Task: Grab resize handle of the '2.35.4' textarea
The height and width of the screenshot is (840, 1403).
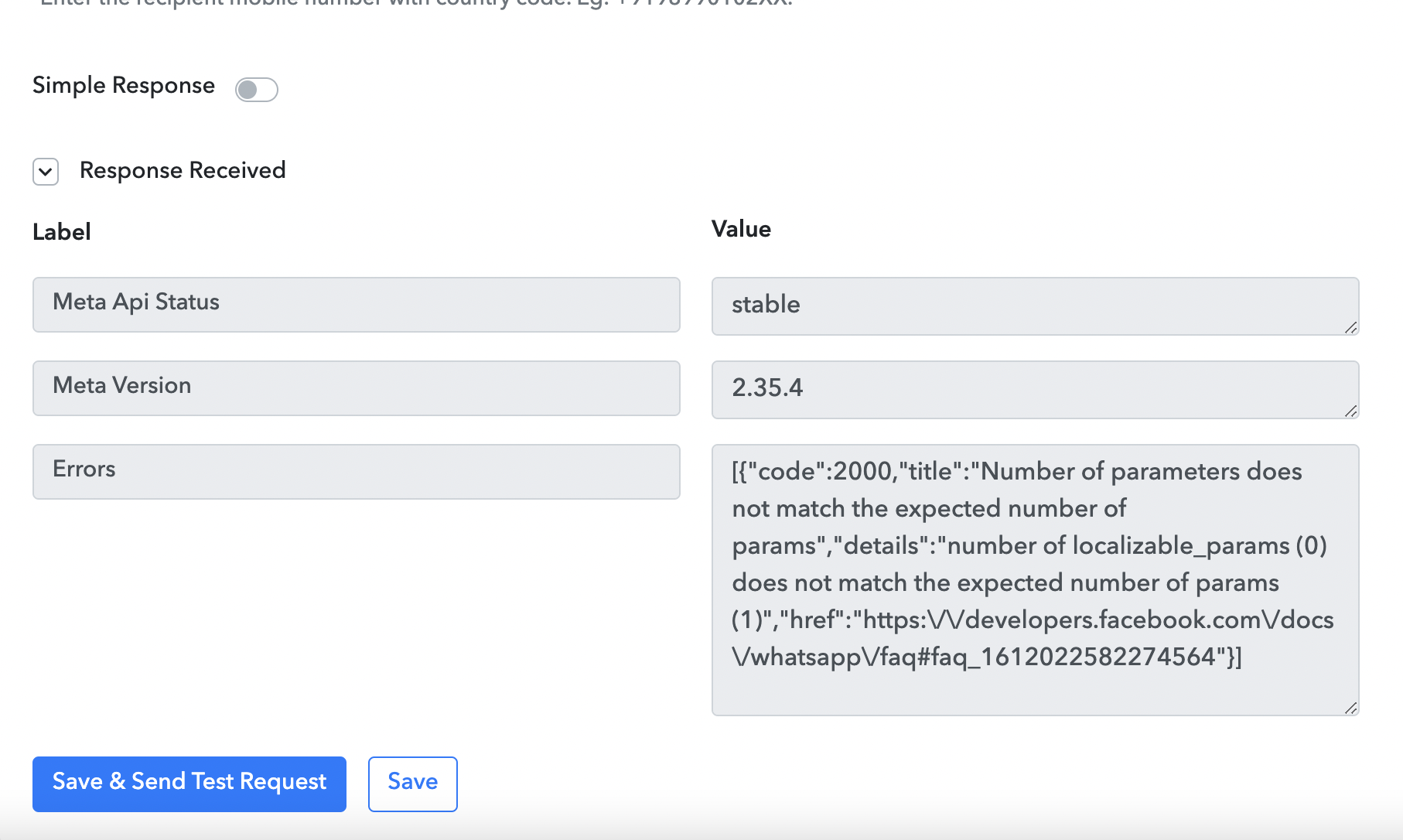Action: click(x=1350, y=411)
